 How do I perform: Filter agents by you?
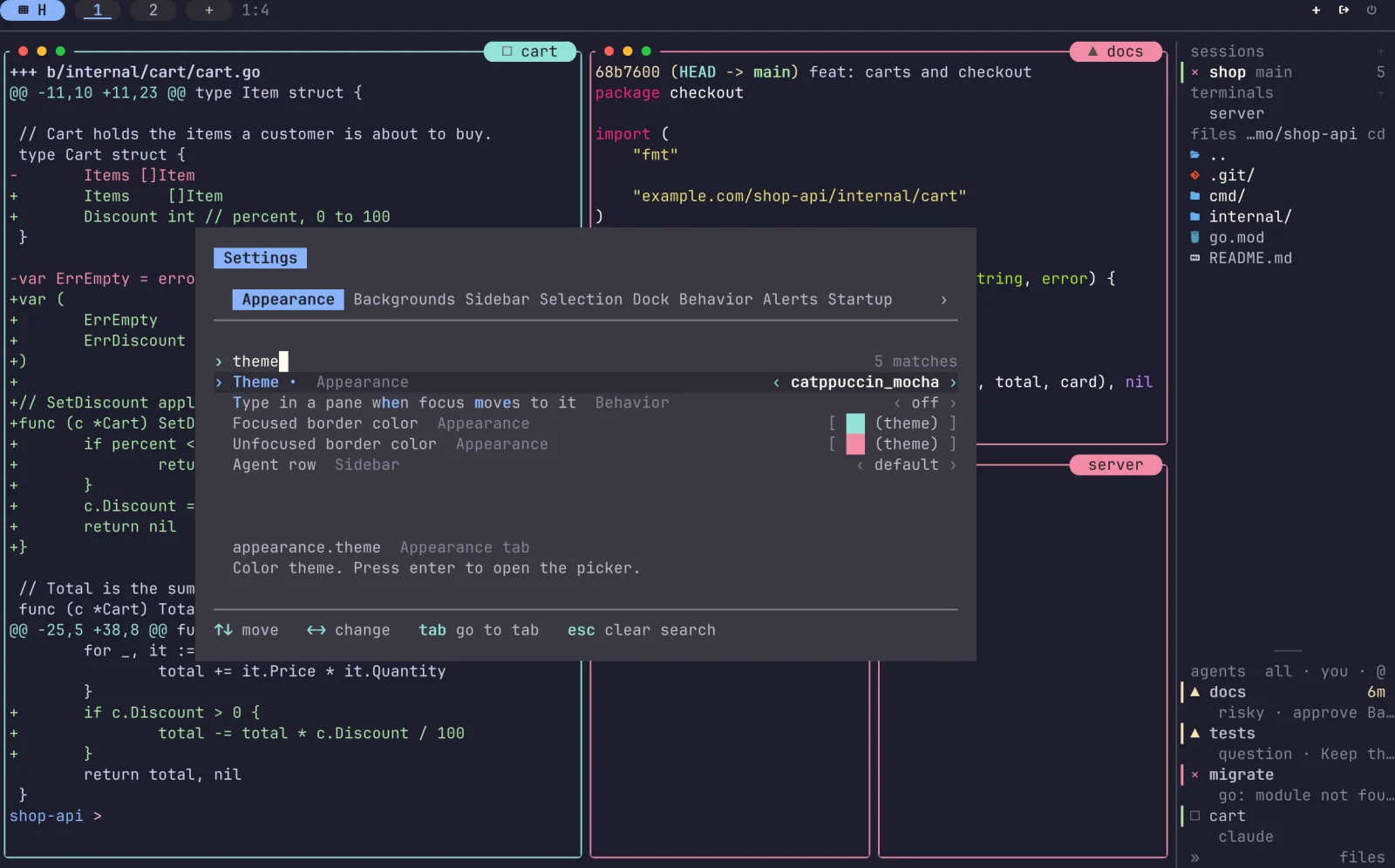pyautogui.click(x=1334, y=671)
